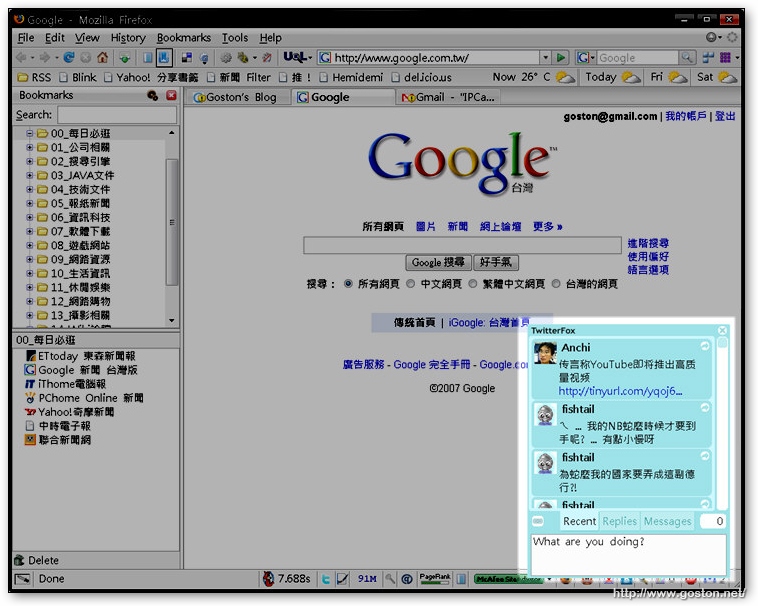The height and width of the screenshot is (606, 758).
Task: Click the Reload page toolbar icon
Action: (x=69, y=58)
